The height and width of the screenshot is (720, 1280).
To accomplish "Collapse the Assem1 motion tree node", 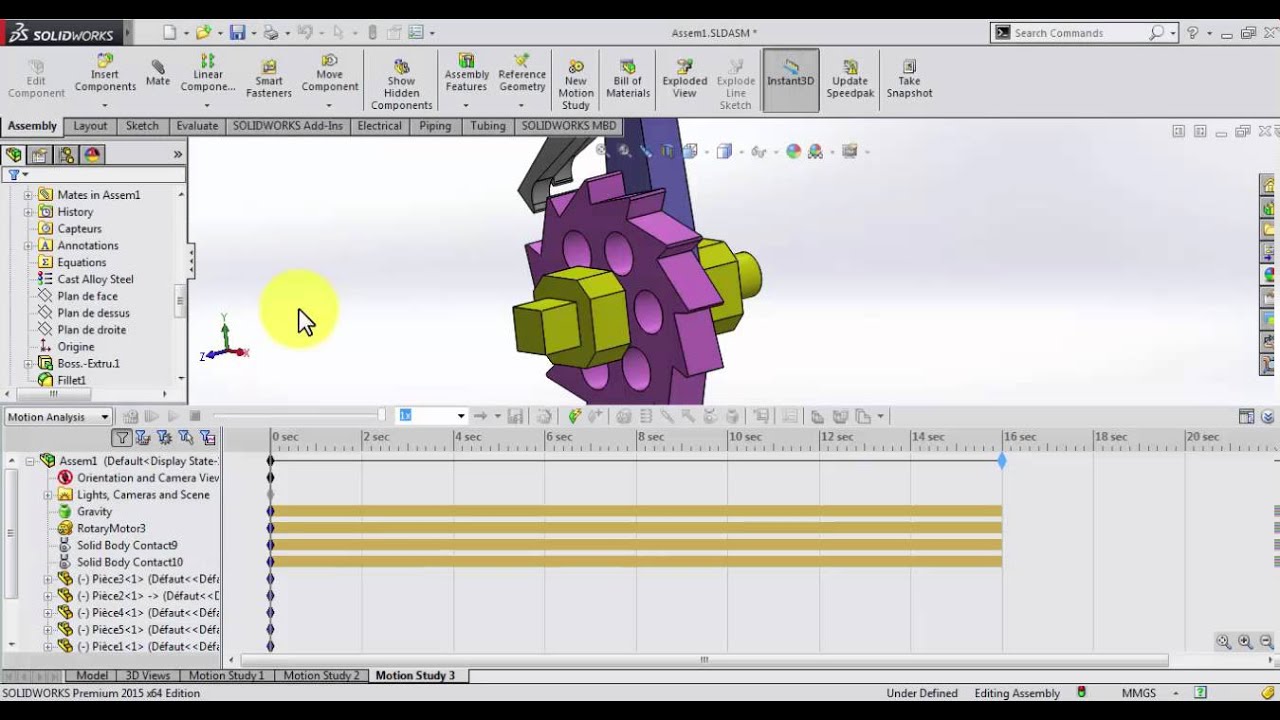I will [x=29, y=461].
